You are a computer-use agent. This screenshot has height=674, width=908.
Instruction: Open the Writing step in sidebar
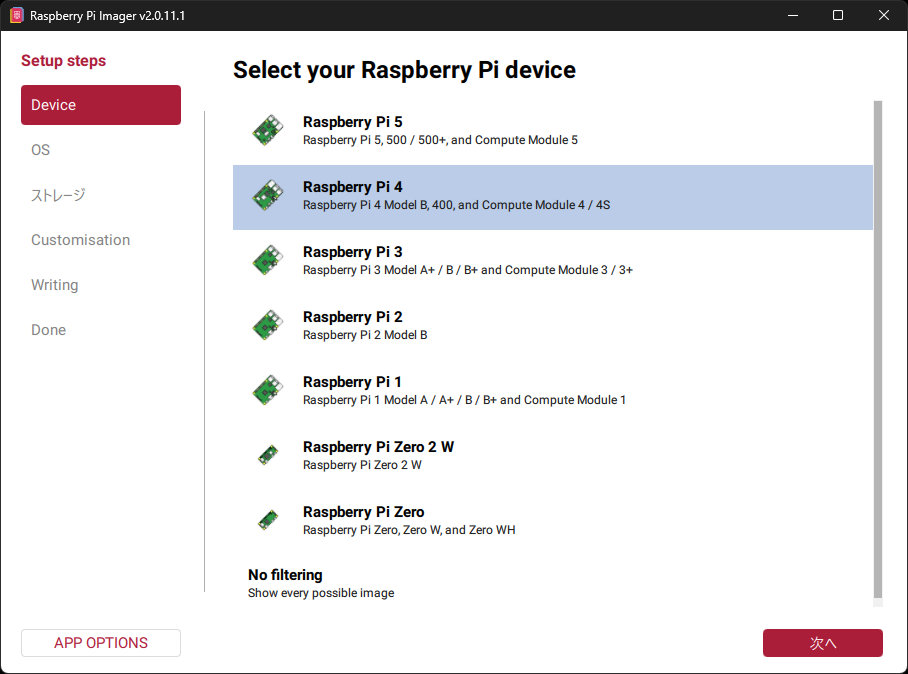coord(101,285)
